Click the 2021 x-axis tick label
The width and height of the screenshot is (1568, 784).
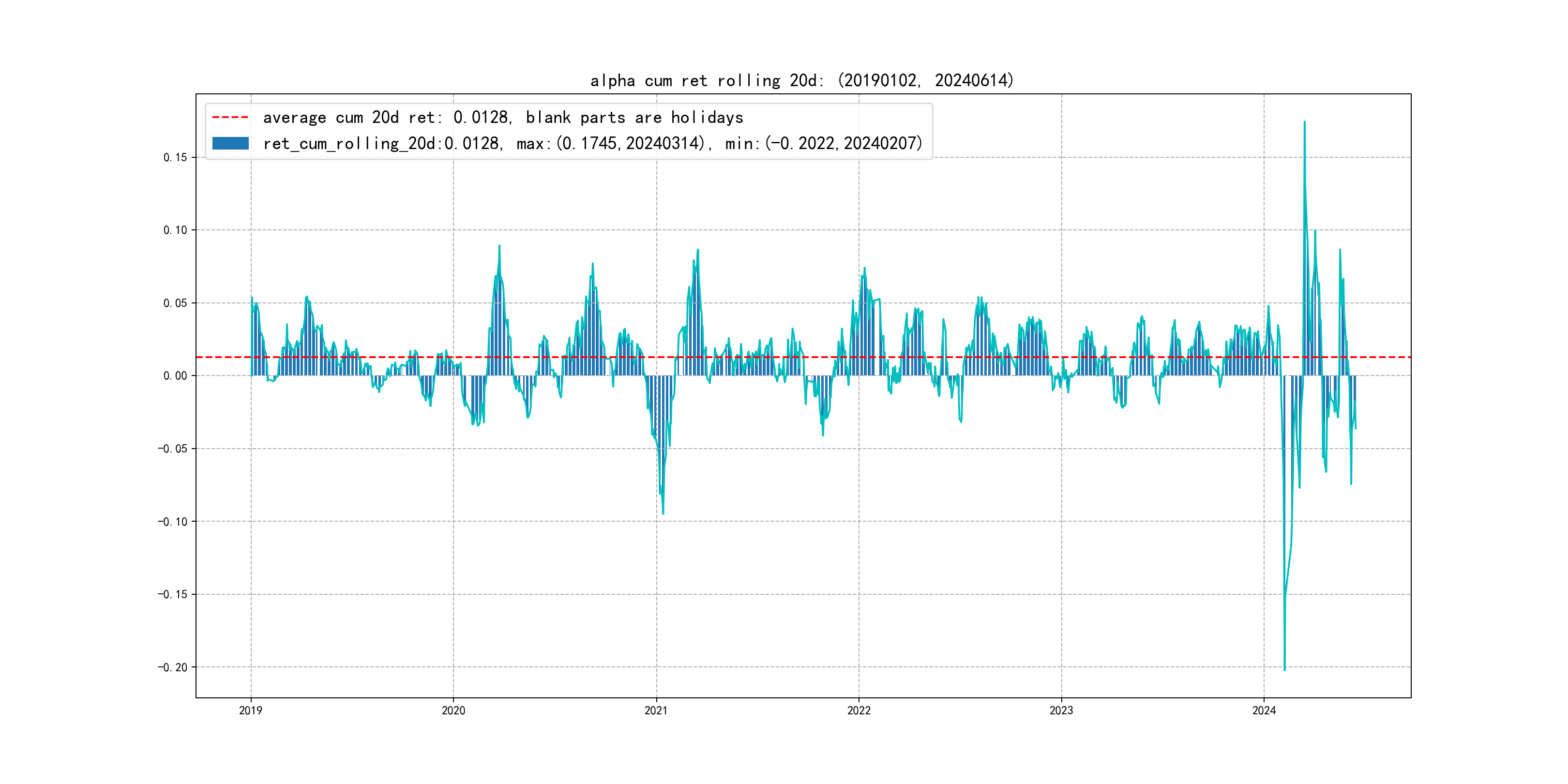tap(656, 710)
